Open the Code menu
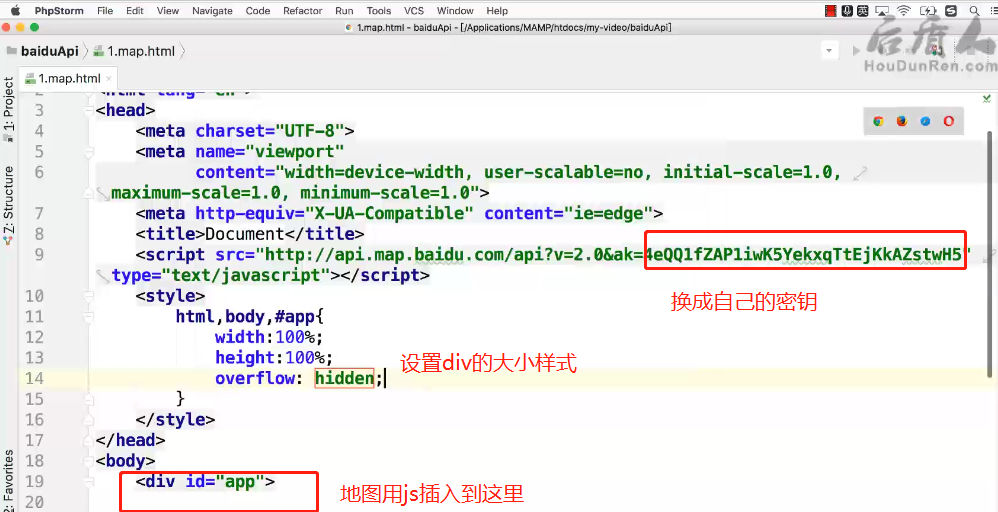This screenshot has height=512, width=998. [x=258, y=11]
